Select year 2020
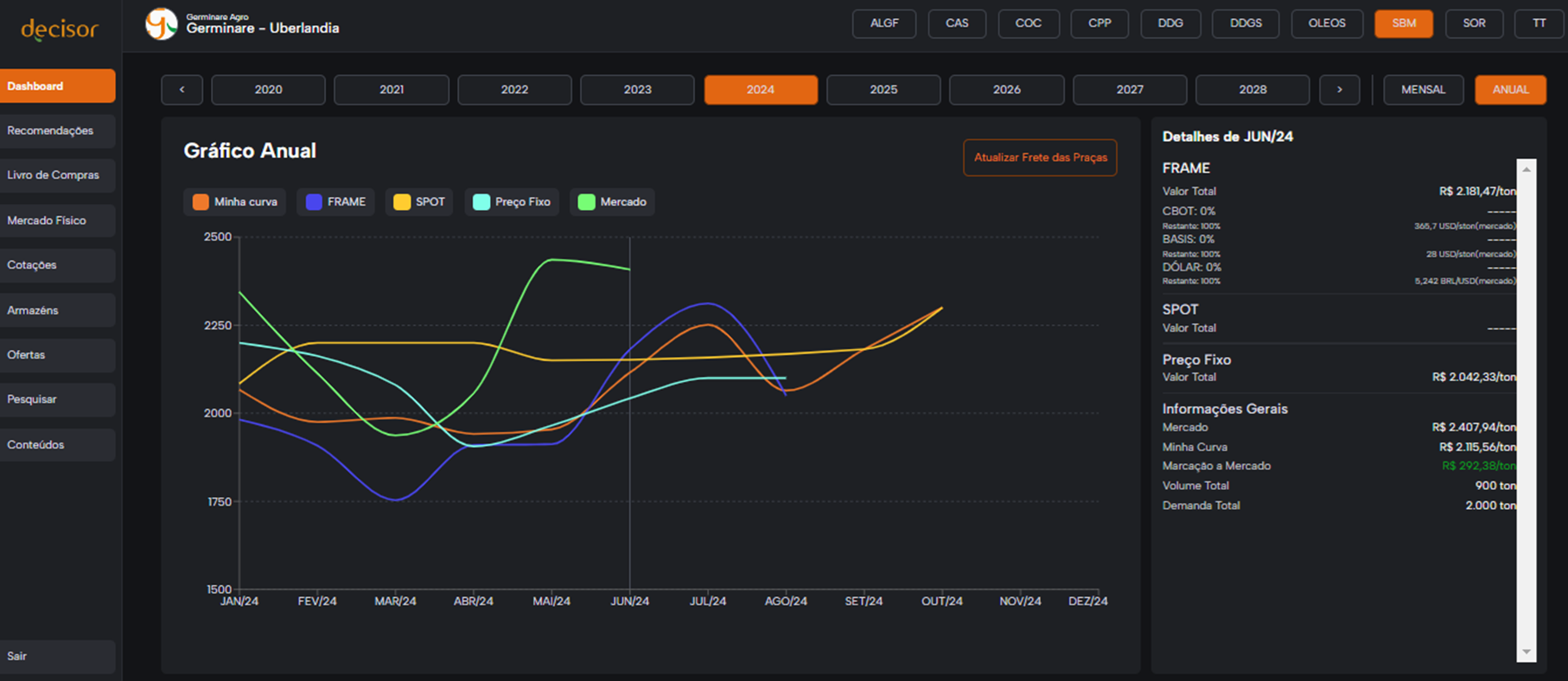The width and height of the screenshot is (1568, 681). [x=268, y=90]
